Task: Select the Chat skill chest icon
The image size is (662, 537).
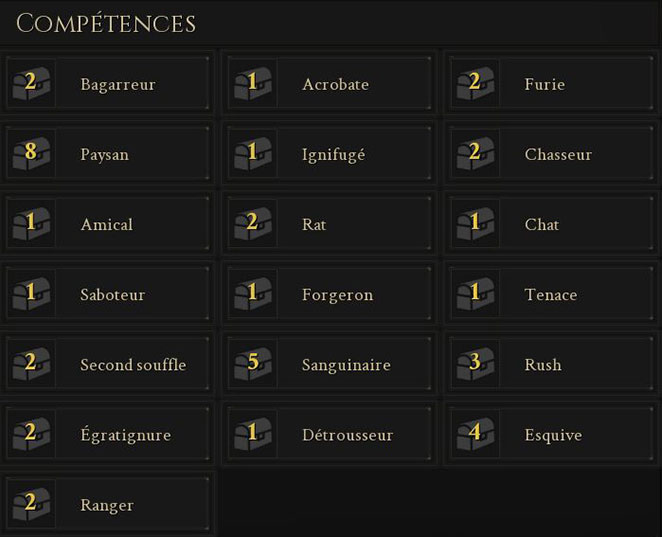Action: coord(475,224)
